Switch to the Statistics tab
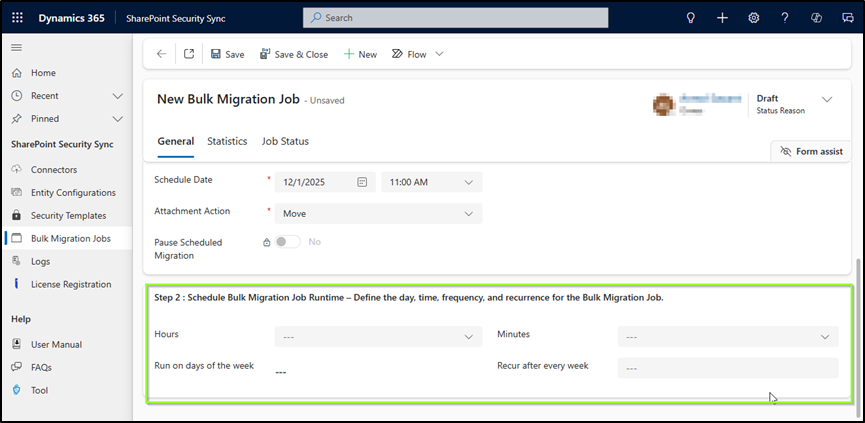This screenshot has height=423, width=865. point(227,141)
